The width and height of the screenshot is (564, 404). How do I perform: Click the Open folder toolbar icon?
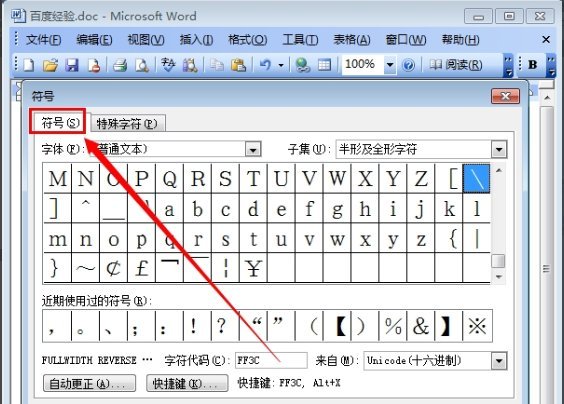point(50,65)
